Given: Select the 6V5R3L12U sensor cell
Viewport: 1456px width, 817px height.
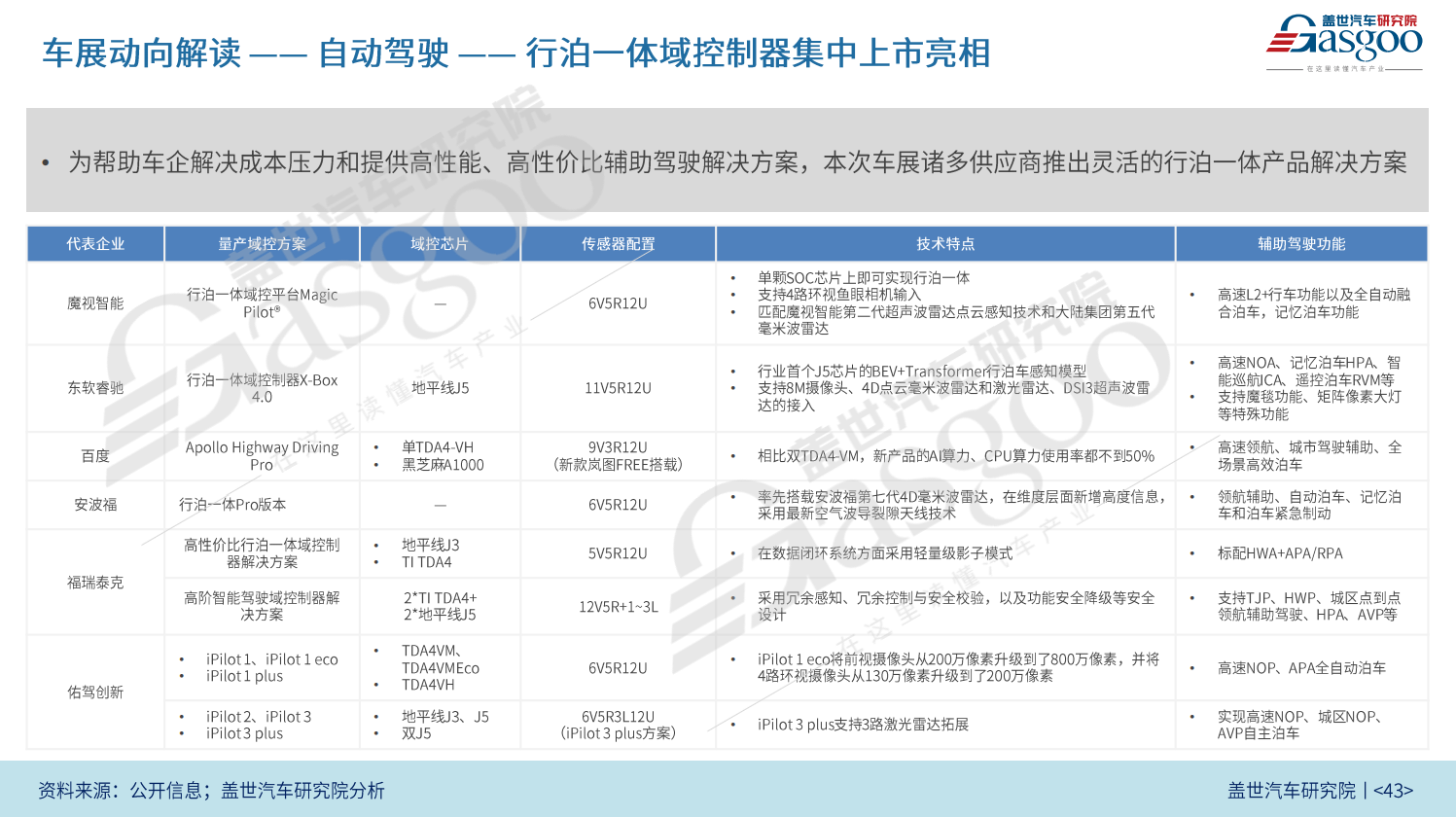Looking at the screenshot, I should point(619,725).
